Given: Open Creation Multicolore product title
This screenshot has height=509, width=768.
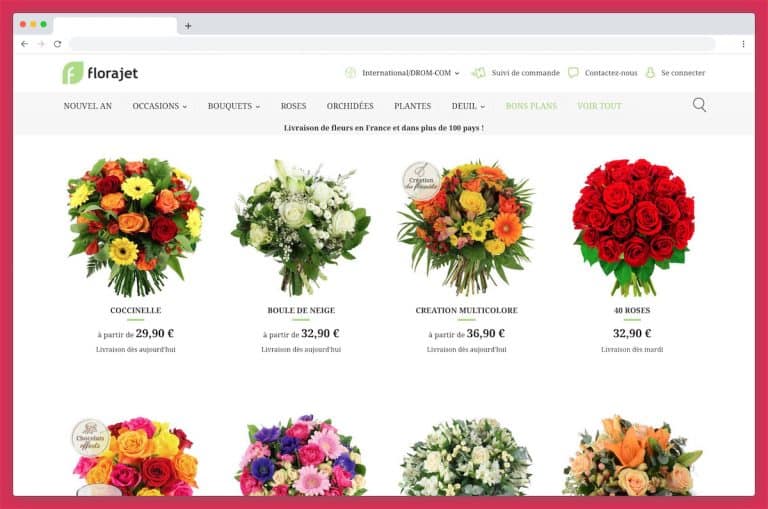Looking at the screenshot, I should pos(466,310).
